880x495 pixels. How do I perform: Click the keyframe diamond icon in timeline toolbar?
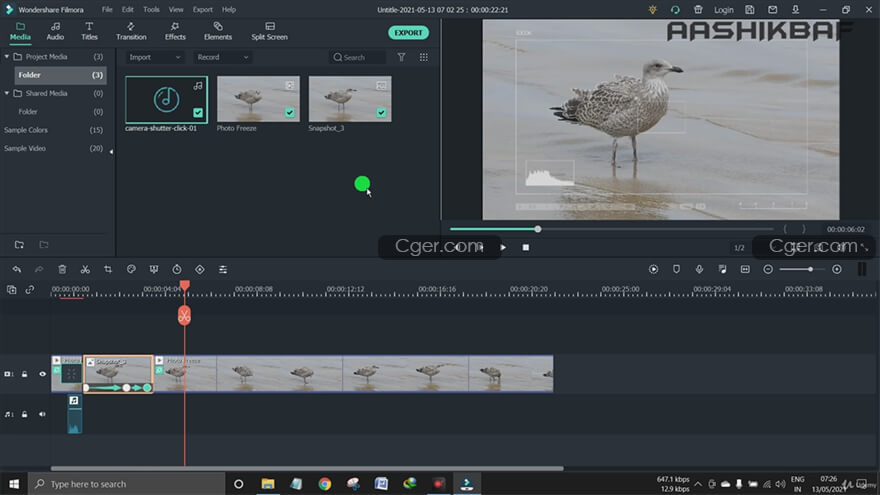[x=200, y=269]
